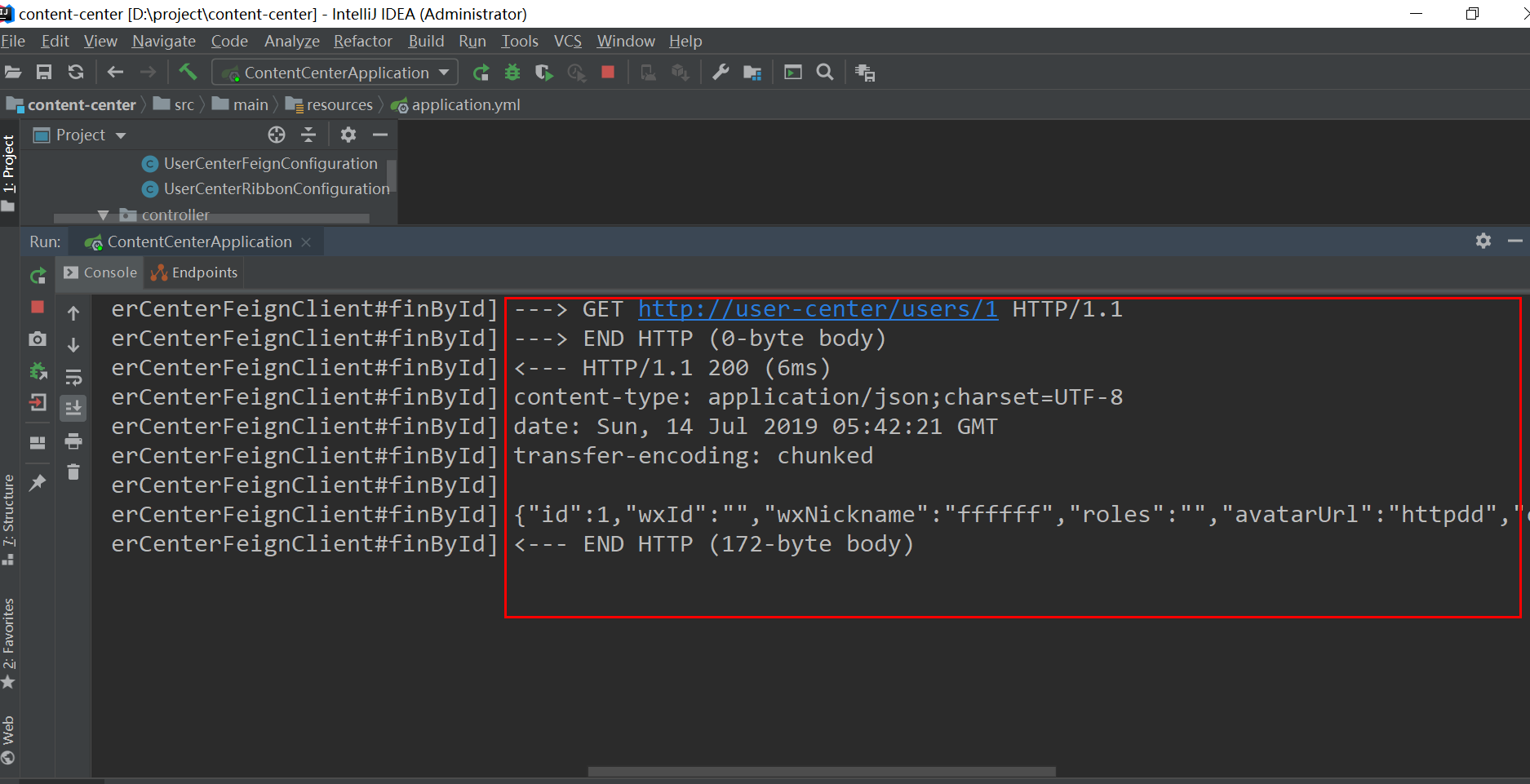Open the ContentCenterApplication run configuration dropdown

click(335, 73)
